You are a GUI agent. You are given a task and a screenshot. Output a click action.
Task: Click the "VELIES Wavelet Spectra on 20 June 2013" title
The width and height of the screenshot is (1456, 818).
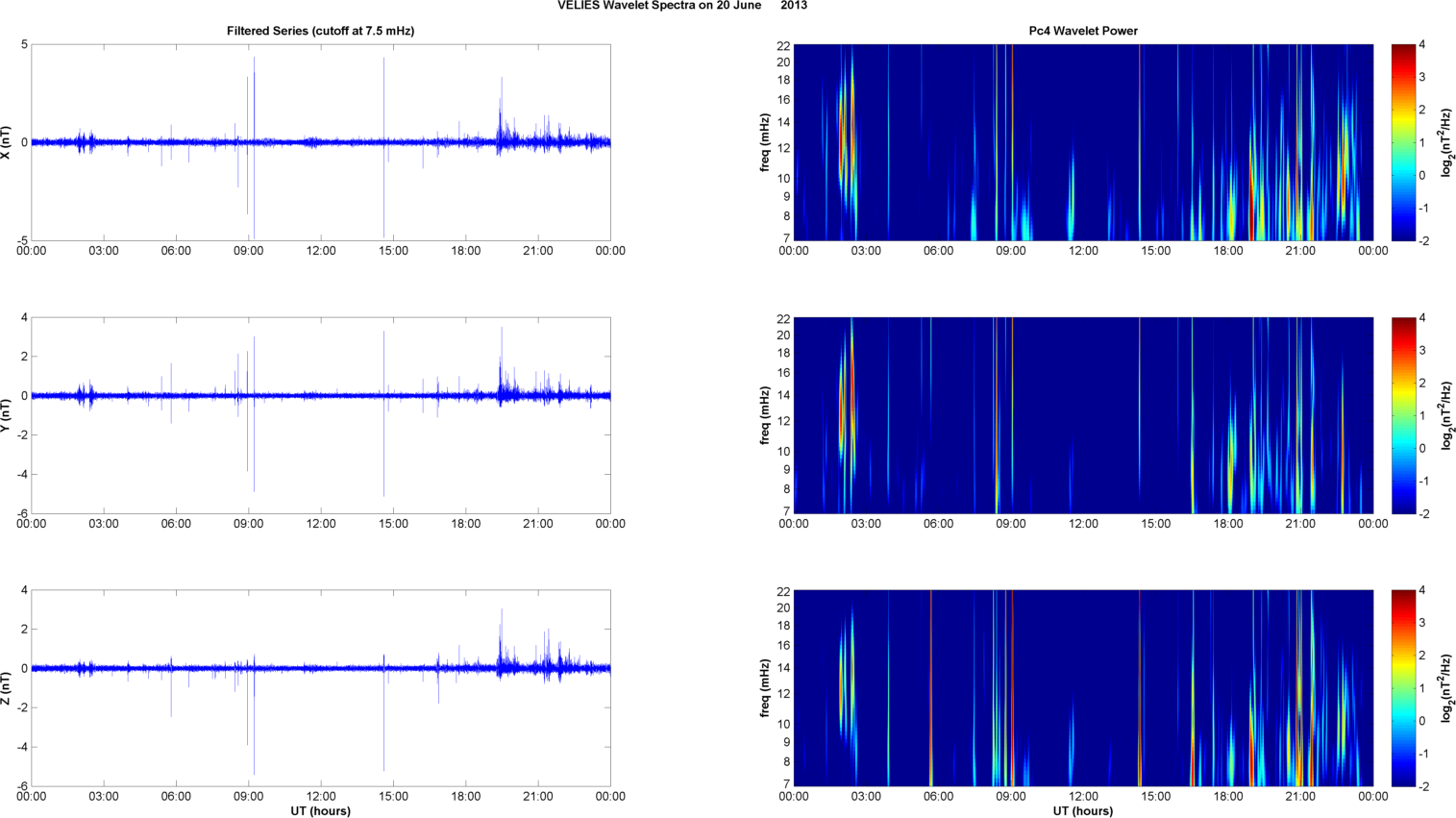682,6
